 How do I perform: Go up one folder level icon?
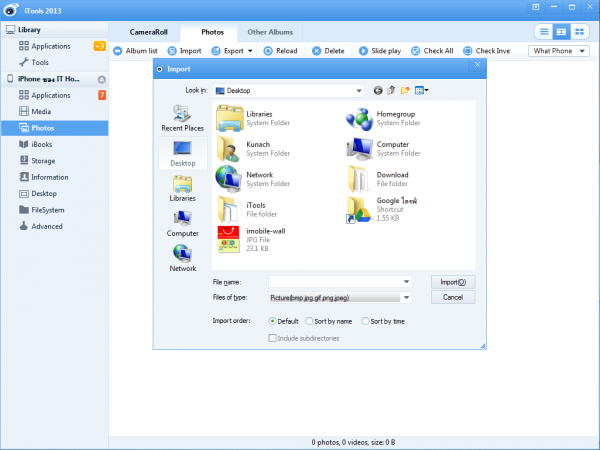pyautogui.click(x=392, y=90)
